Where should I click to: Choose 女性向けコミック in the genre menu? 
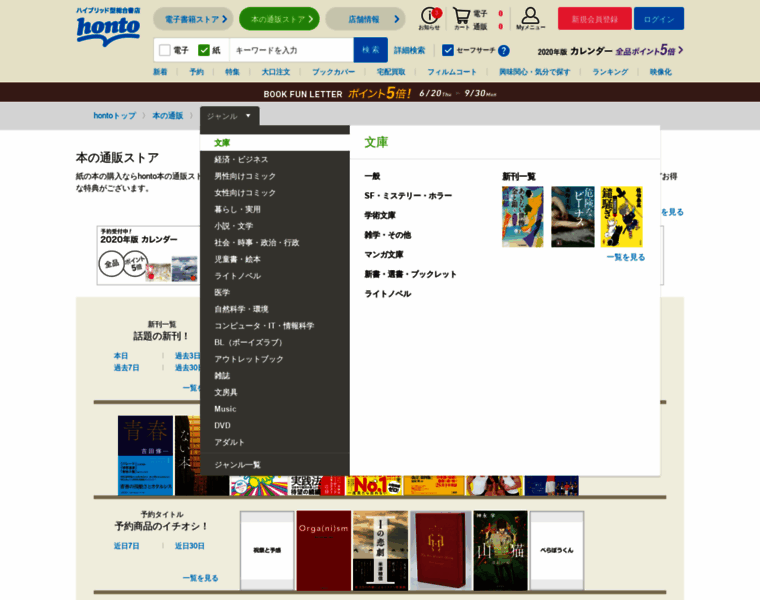tap(275, 192)
